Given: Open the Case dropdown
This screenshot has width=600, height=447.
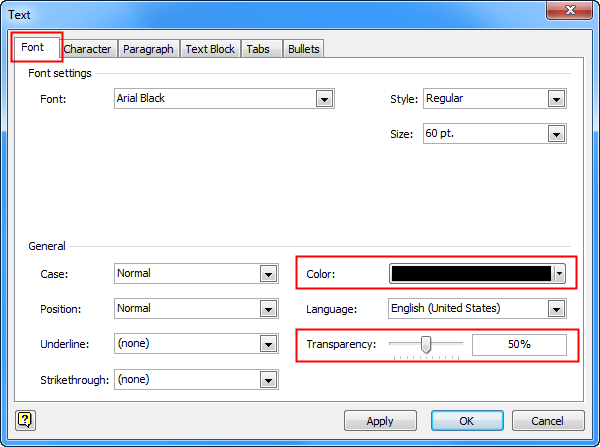Looking at the screenshot, I should [267, 274].
